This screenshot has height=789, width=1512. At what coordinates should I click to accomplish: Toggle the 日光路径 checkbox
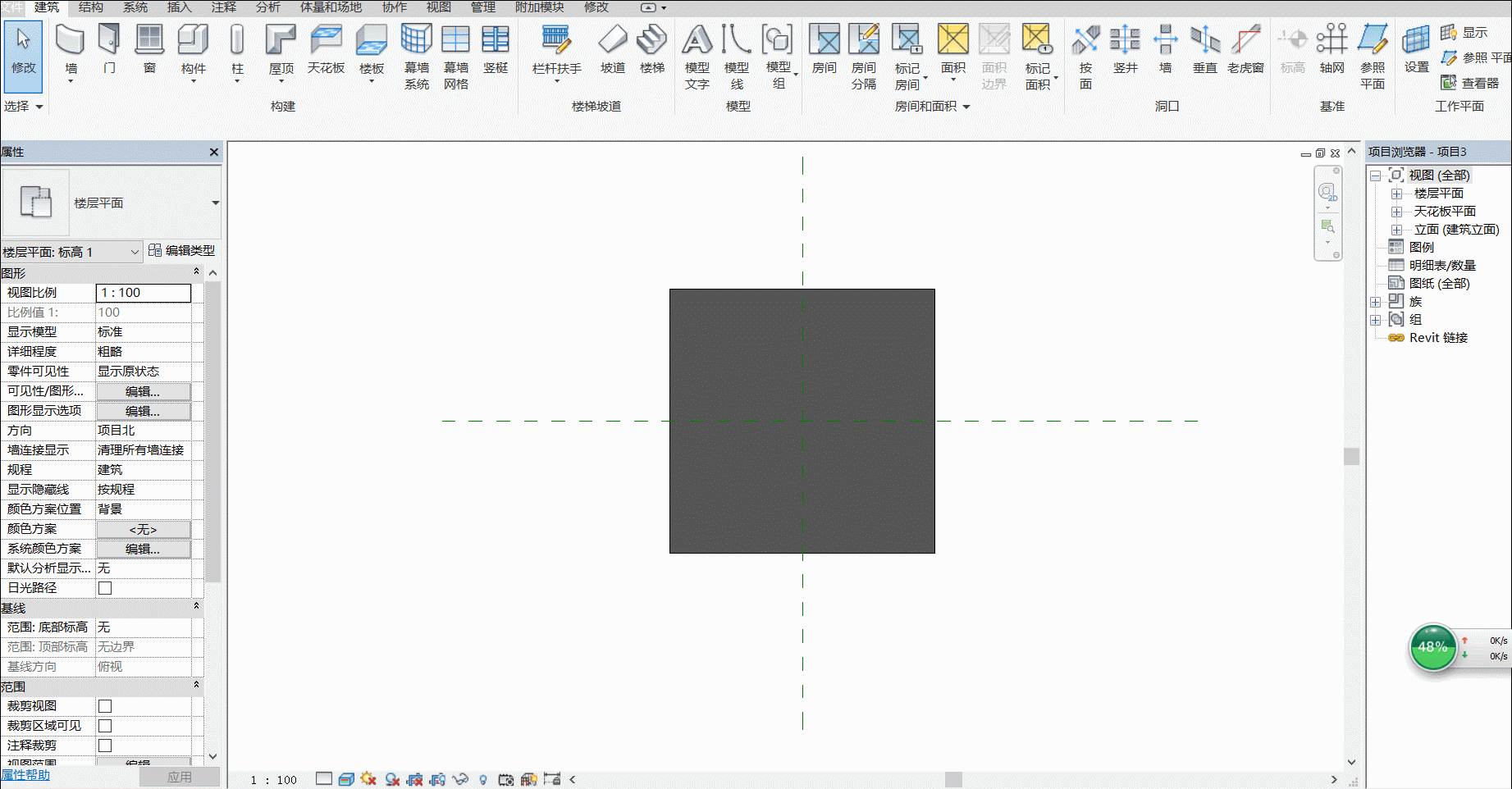105,588
